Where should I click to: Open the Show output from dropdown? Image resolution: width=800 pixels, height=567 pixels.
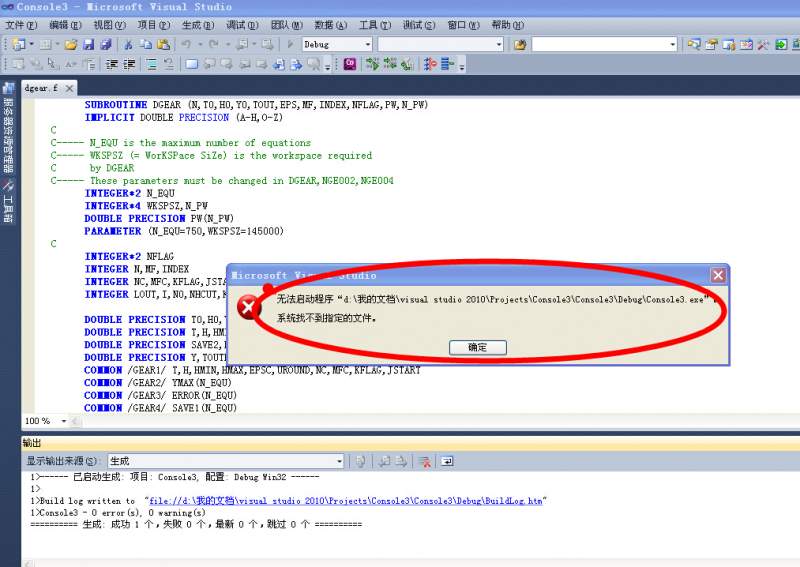(339, 461)
